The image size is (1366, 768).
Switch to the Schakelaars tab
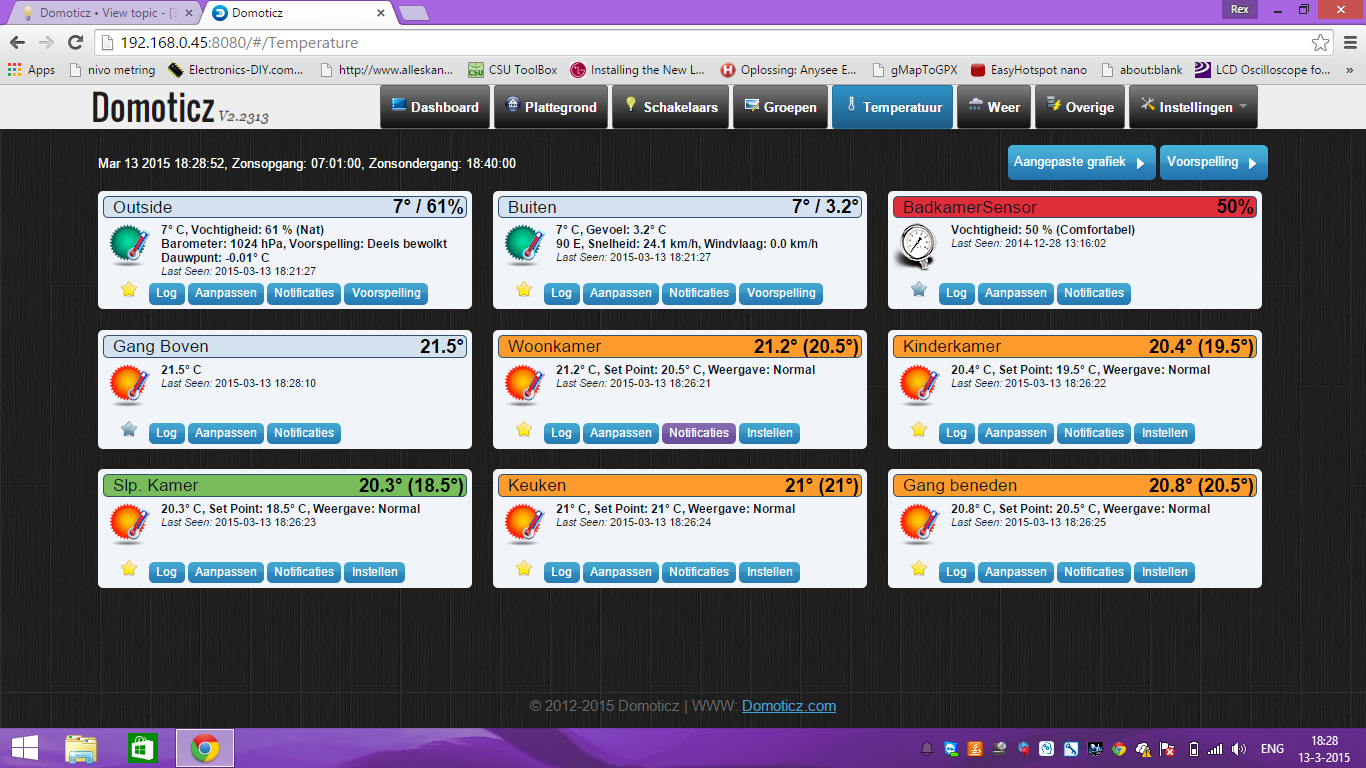click(x=671, y=107)
